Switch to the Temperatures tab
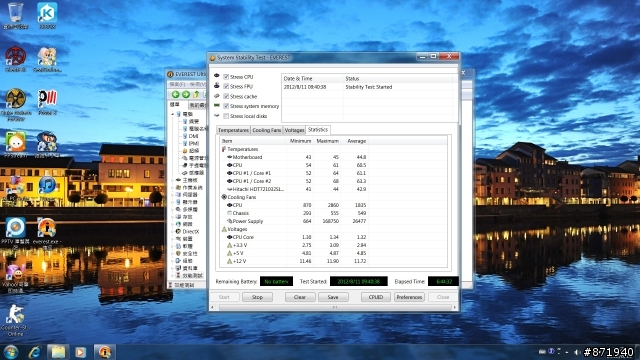The image size is (640, 360). pyautogui.click(x=233, y=130)
